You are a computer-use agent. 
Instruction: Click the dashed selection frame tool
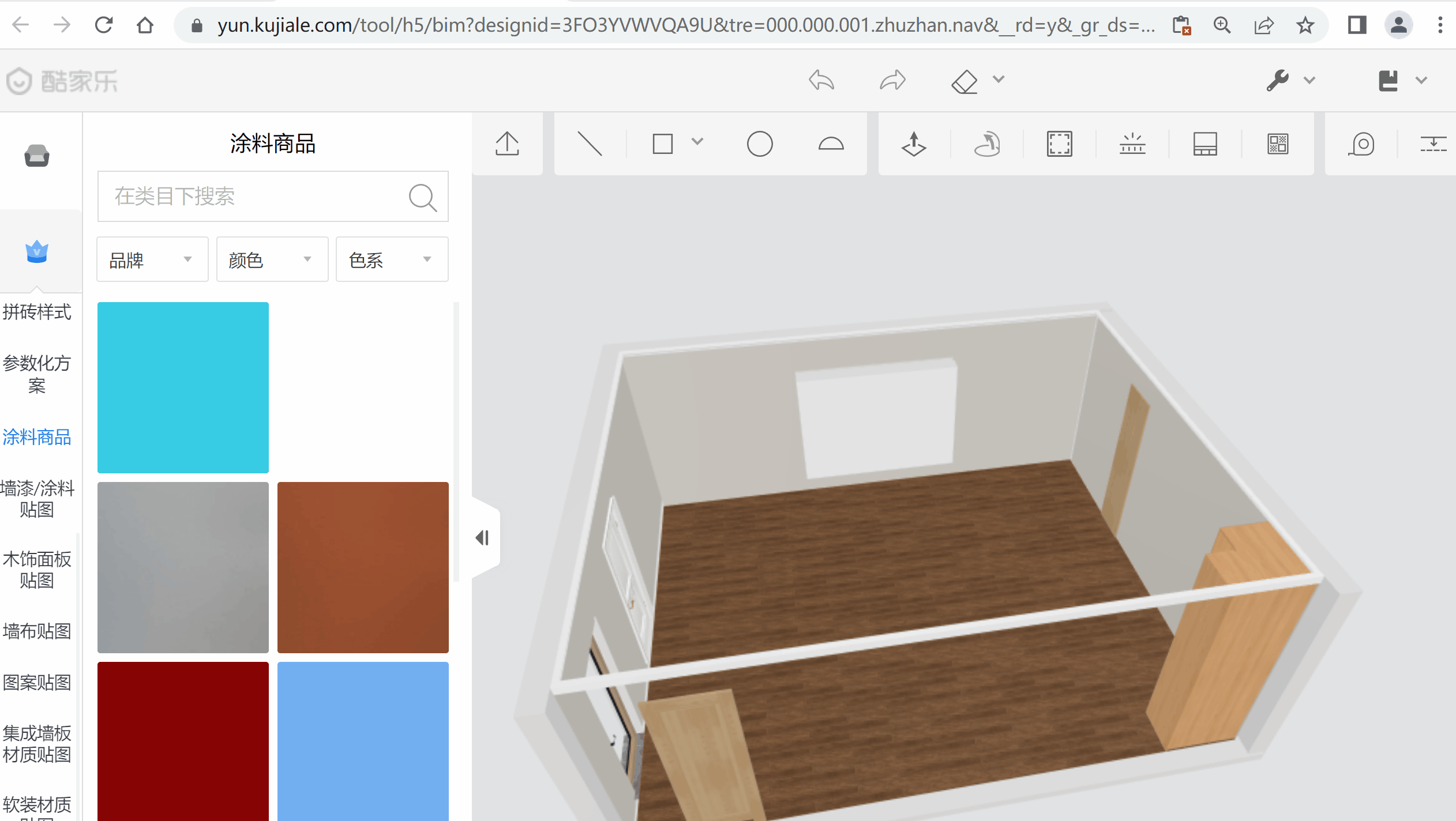pyautogui.click(x=1059, y=144)
